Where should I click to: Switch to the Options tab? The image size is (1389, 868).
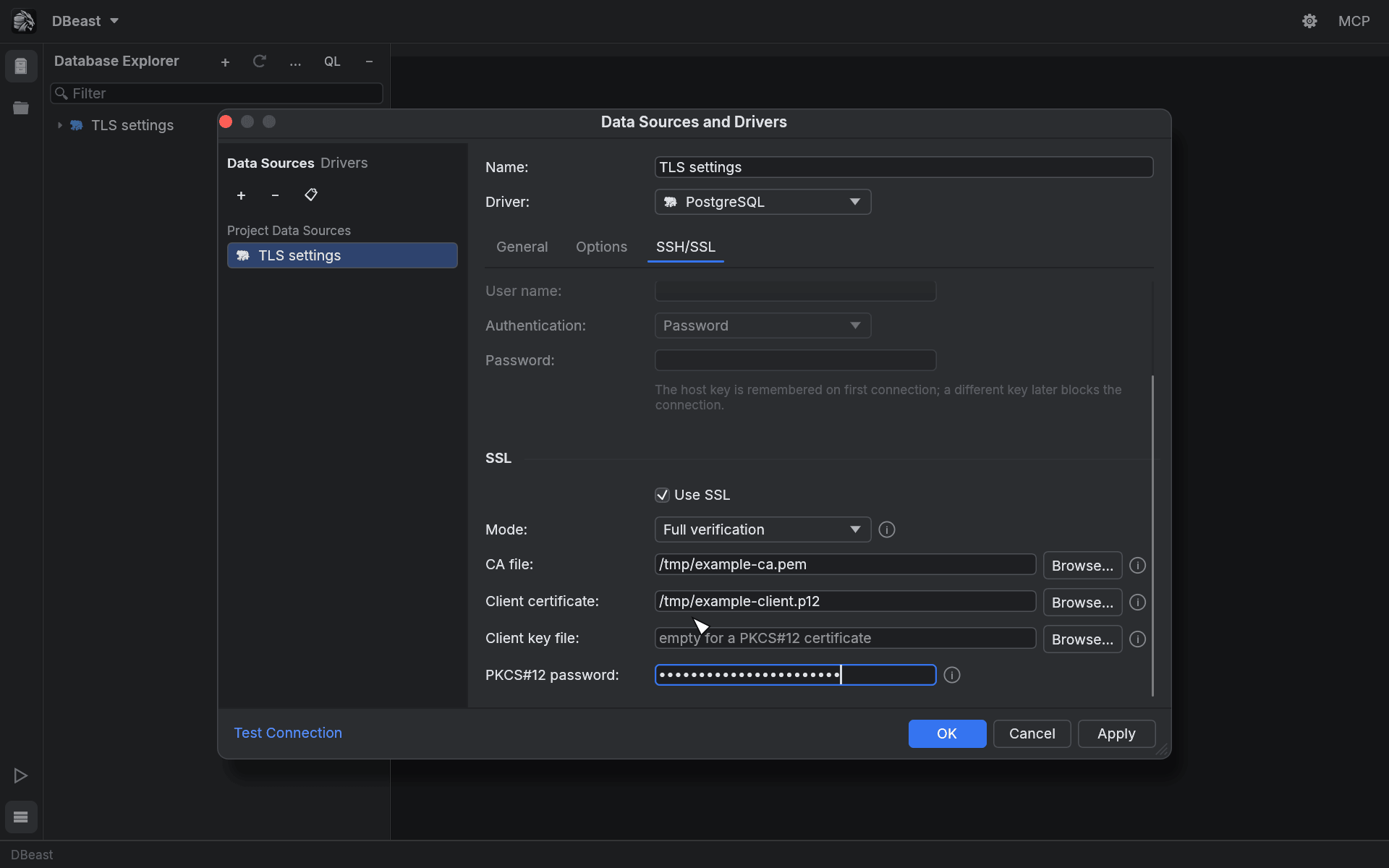click(x=601, y=247)
